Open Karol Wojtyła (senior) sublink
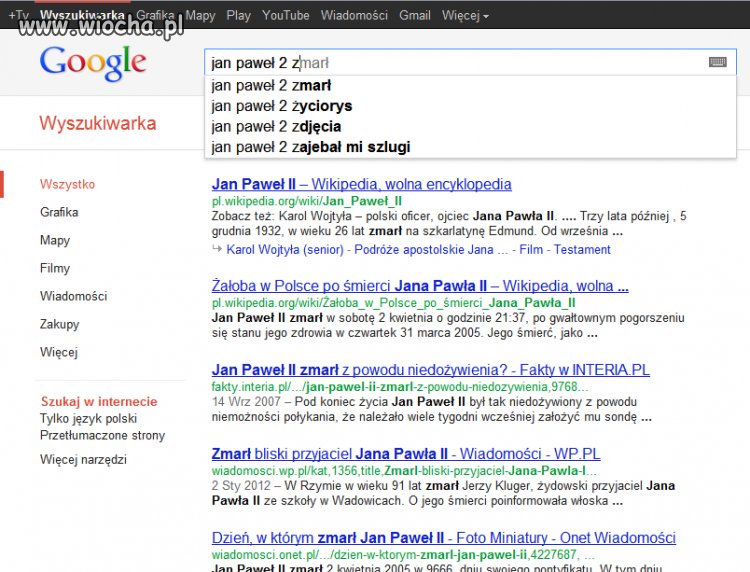750x572 pixels. coord(285,250)
